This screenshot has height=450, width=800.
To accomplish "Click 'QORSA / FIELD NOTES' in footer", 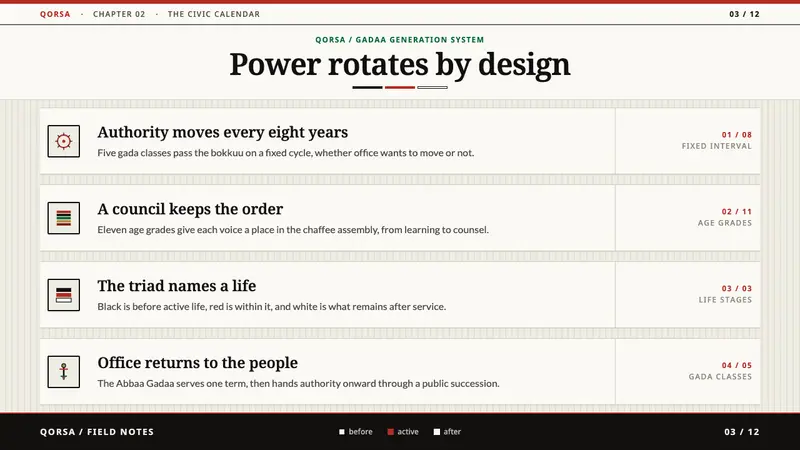I will (97, 432).
